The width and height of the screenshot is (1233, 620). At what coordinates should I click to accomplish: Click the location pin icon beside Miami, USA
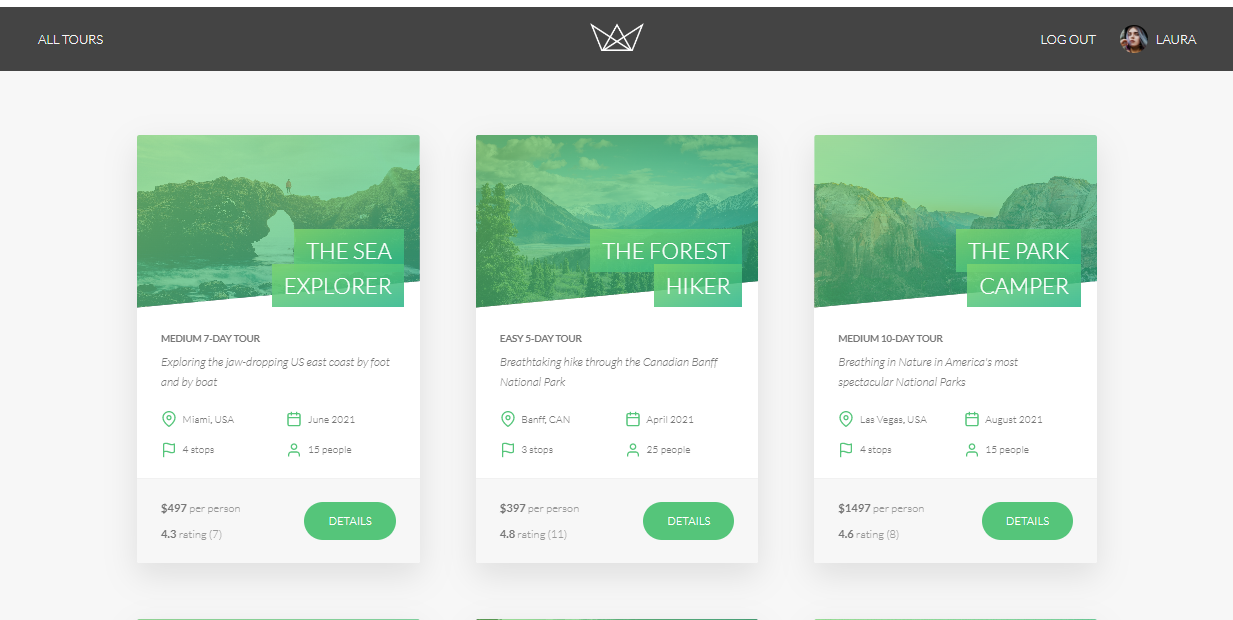[169, 419]
